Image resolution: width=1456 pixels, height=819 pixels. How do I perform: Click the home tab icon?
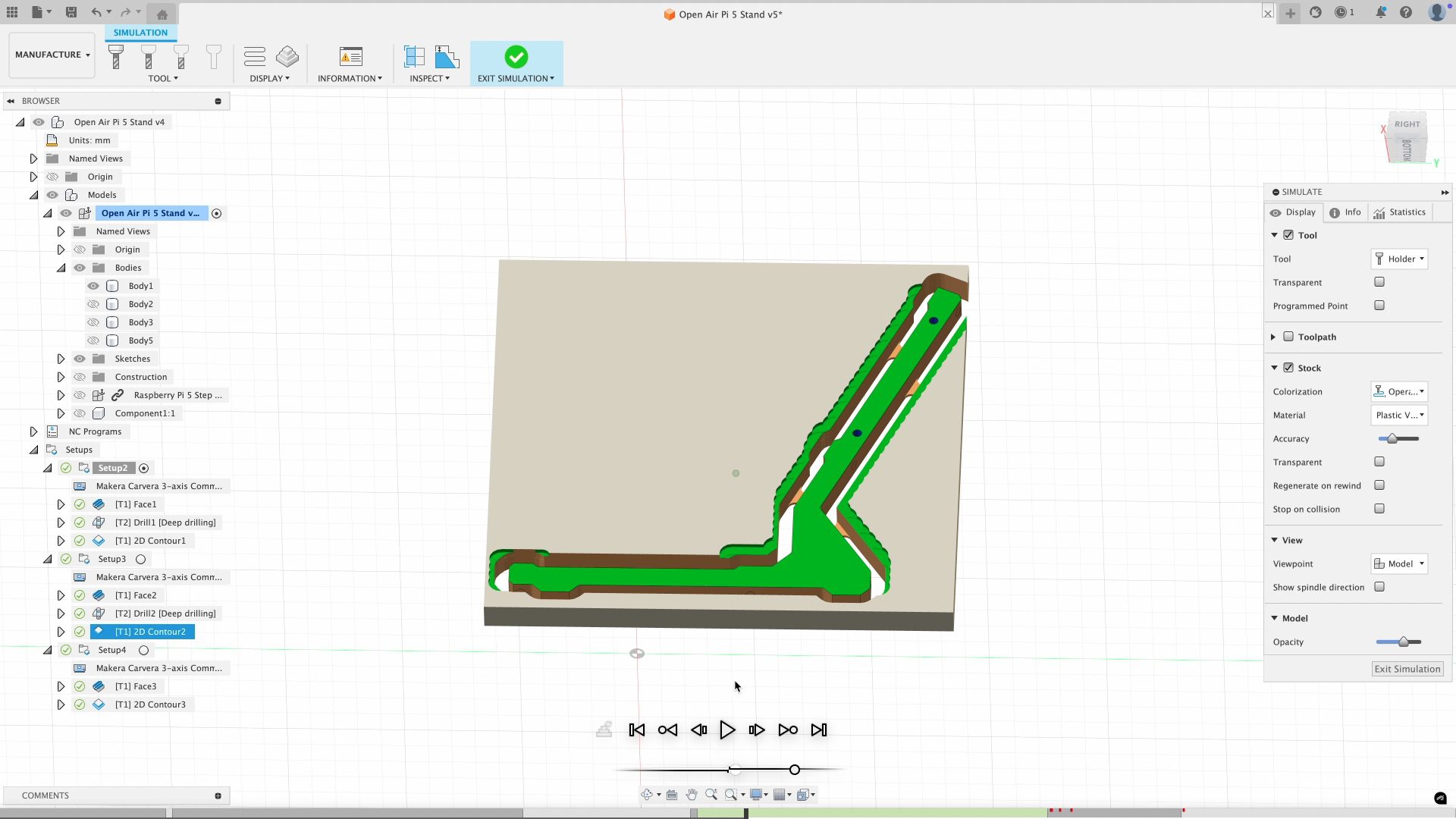point(162,14)
